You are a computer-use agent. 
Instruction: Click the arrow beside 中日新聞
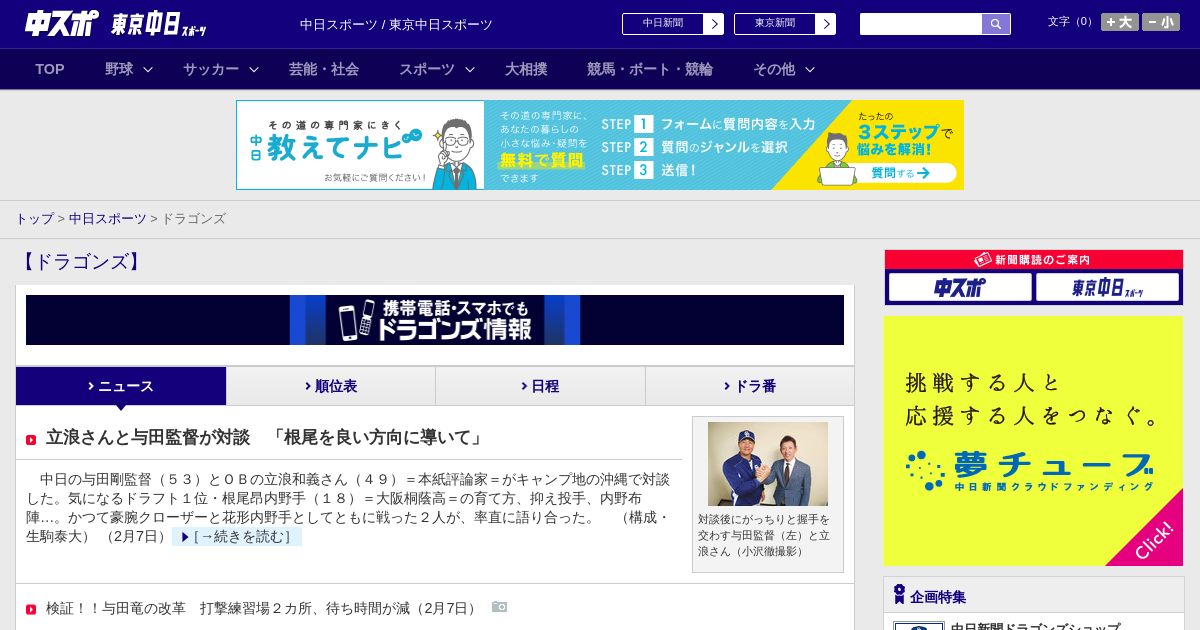[x=714, y=24]
